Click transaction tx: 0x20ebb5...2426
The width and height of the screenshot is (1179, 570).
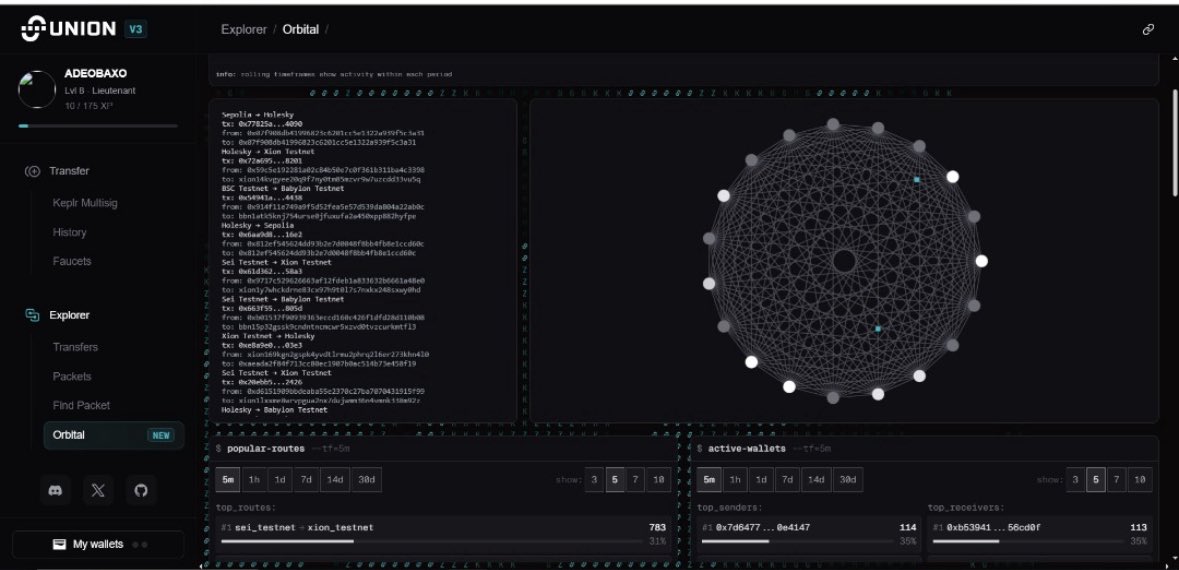click(x=262, y=382)
